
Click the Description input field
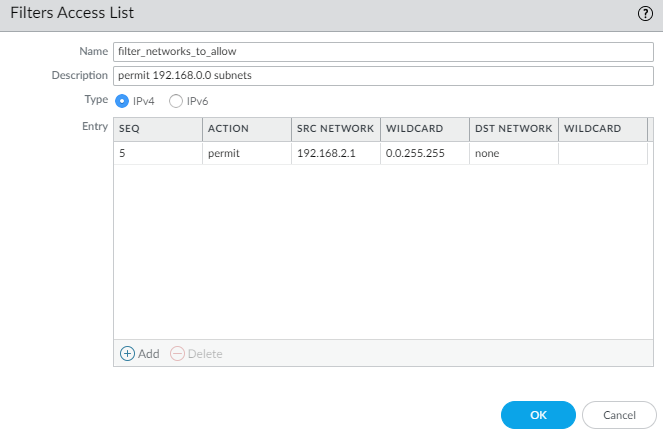[383, 76]
